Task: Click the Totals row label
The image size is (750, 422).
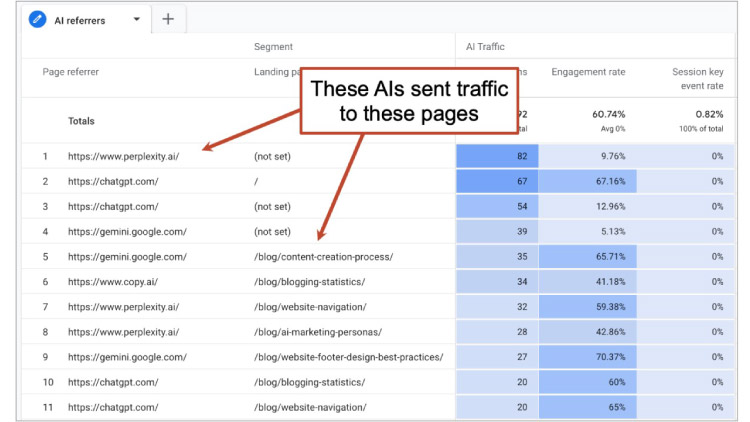Action: coord(81,121)
